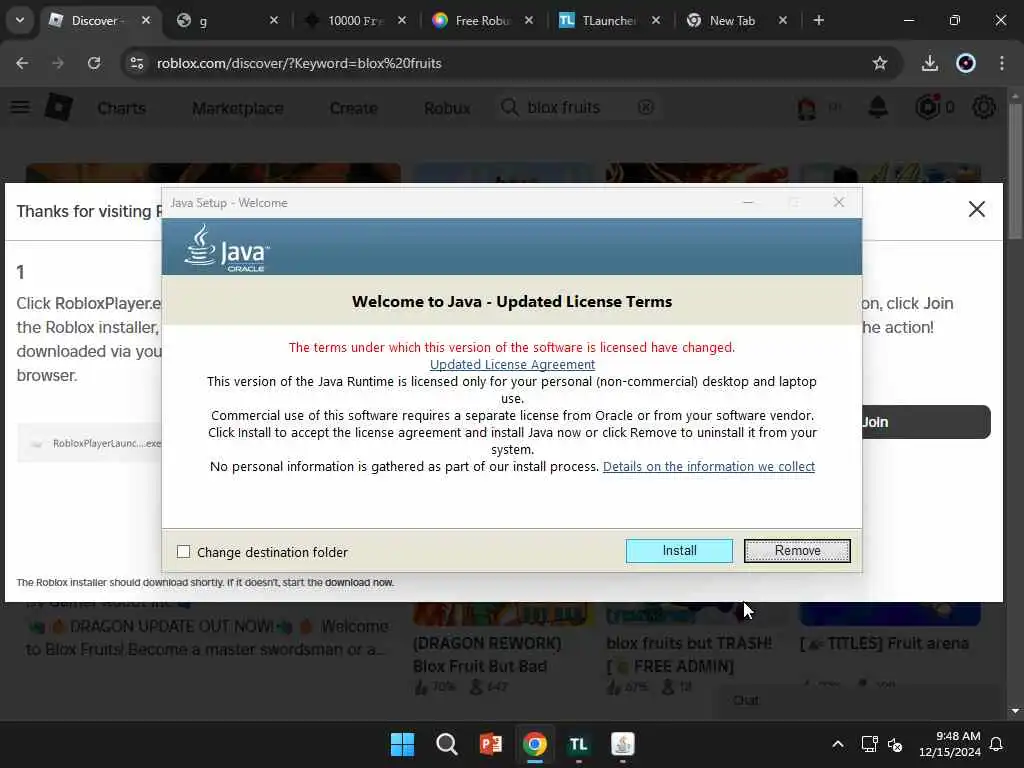1024x768 pixels.
Task: Click the Join button in Roblox popup
Action: (x=926, y=422)
